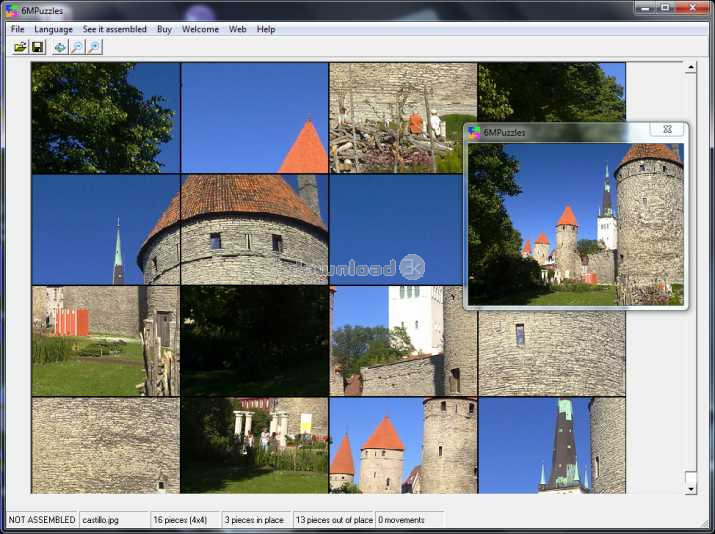Open a puzzle with the folder icon
Screen dimensions: 715x534
pyautogui.click(x=21, y=47)
